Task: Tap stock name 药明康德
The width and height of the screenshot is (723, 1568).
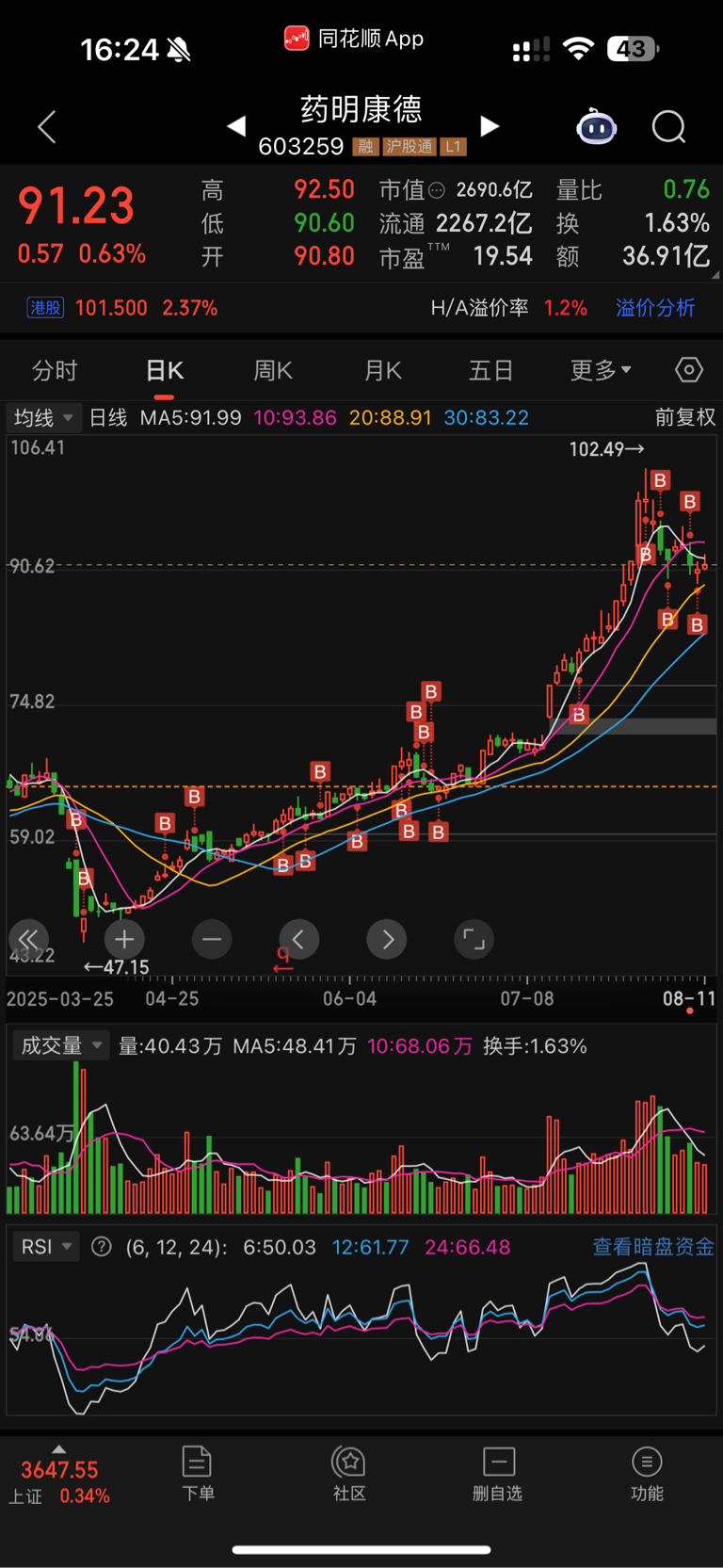Action: [361, 109]
